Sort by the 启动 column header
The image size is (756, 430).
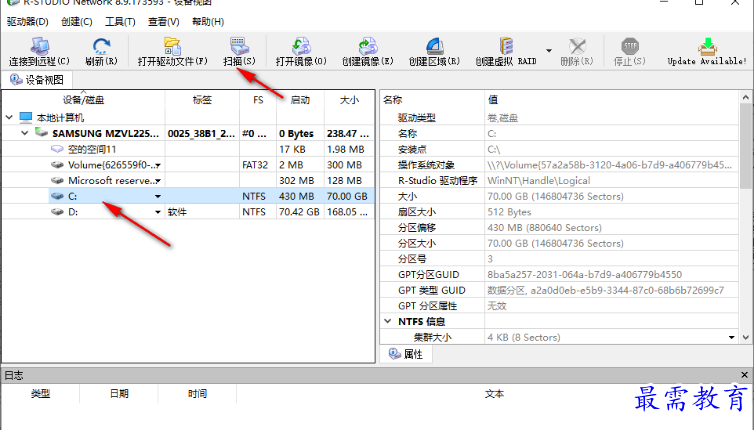point(300,100)
